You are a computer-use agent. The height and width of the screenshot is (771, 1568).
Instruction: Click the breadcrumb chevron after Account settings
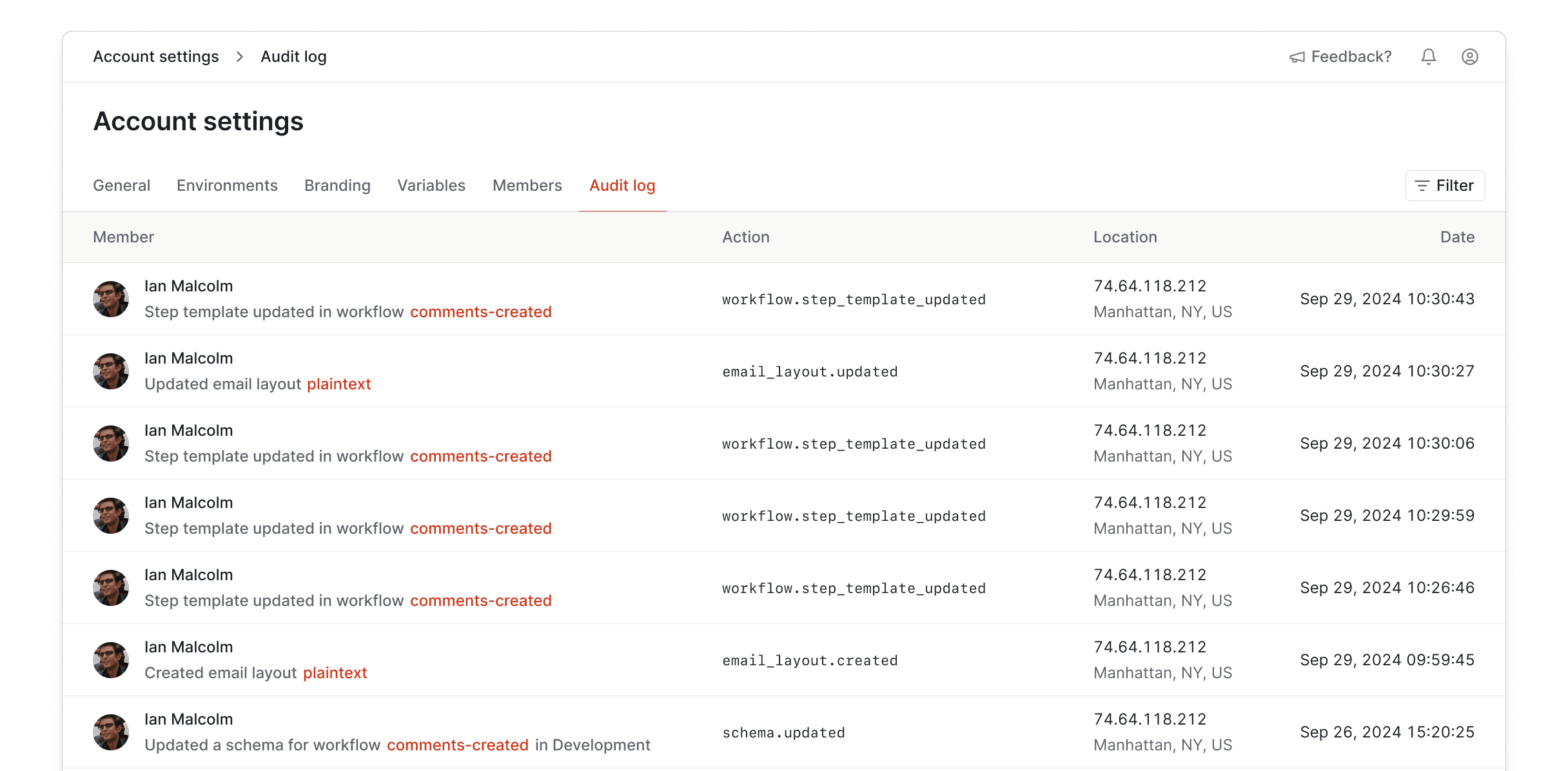click(x=239, y=57)
